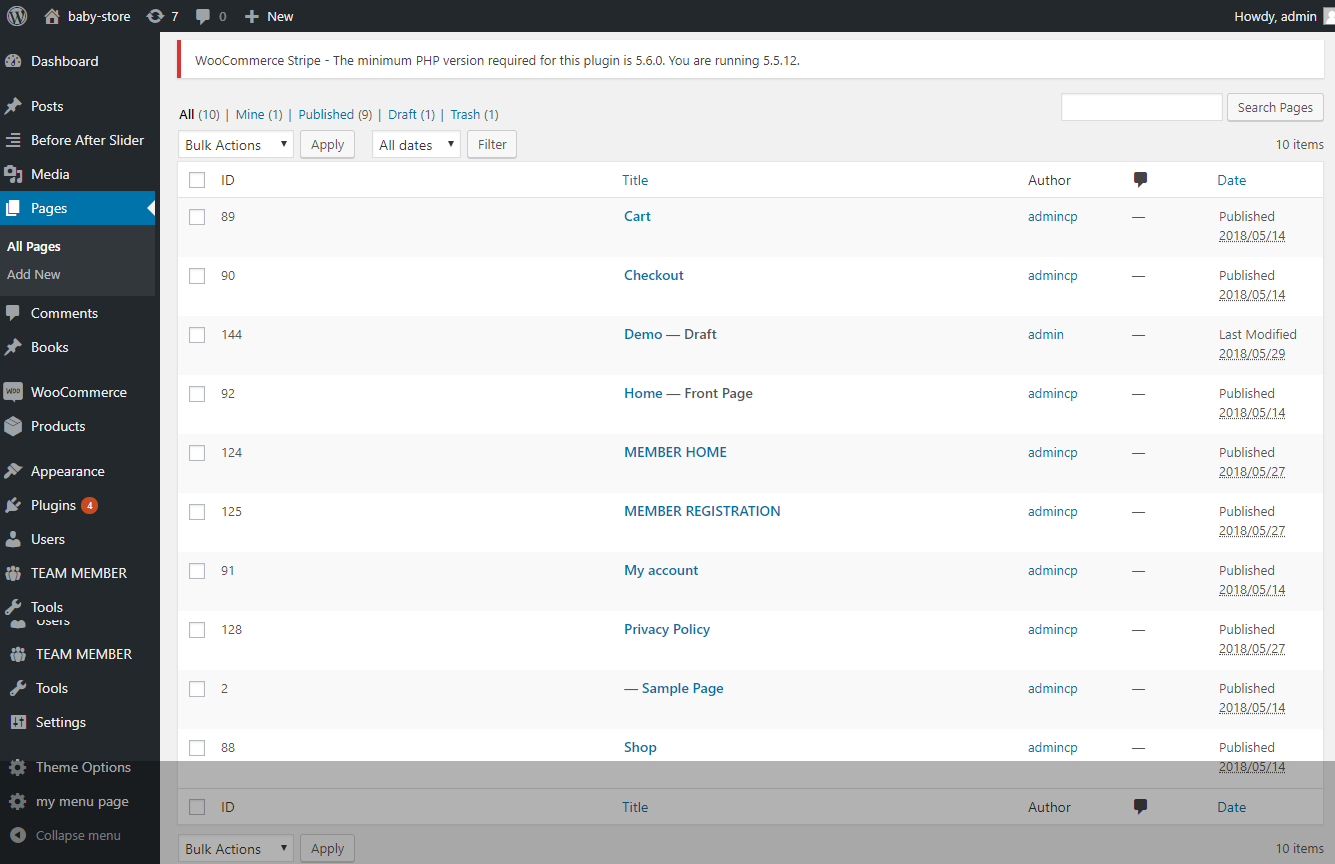Tick the select-all checkbox in the table header
1335x864 pixels.
point(197,180)
